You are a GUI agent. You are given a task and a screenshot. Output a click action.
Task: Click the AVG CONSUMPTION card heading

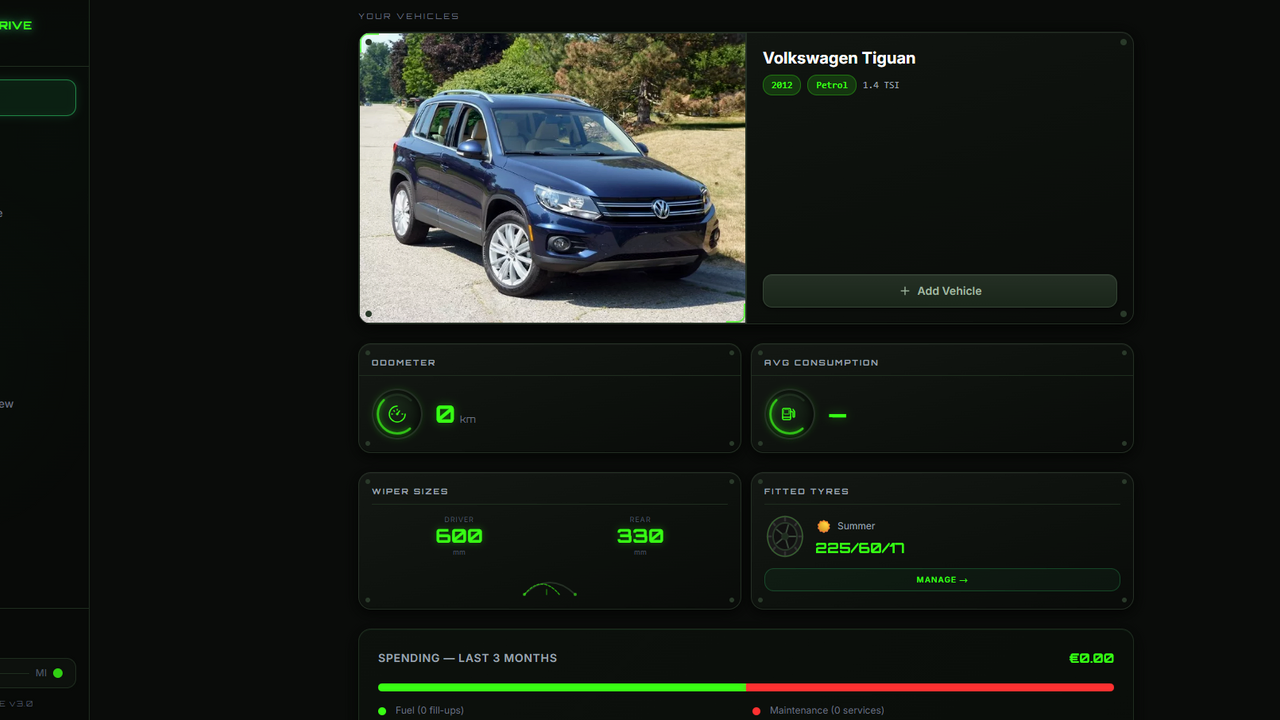[821, 363]
